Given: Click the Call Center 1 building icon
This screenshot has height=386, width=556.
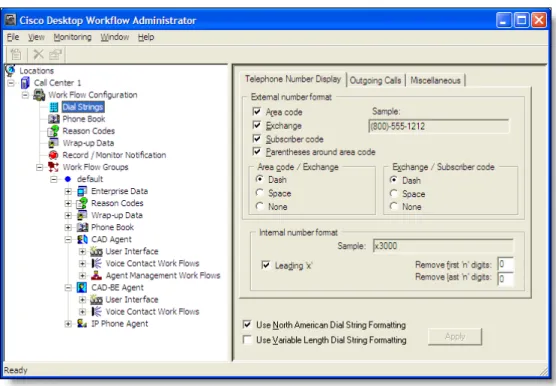Looking at the screenshot, I should [25, 83].
